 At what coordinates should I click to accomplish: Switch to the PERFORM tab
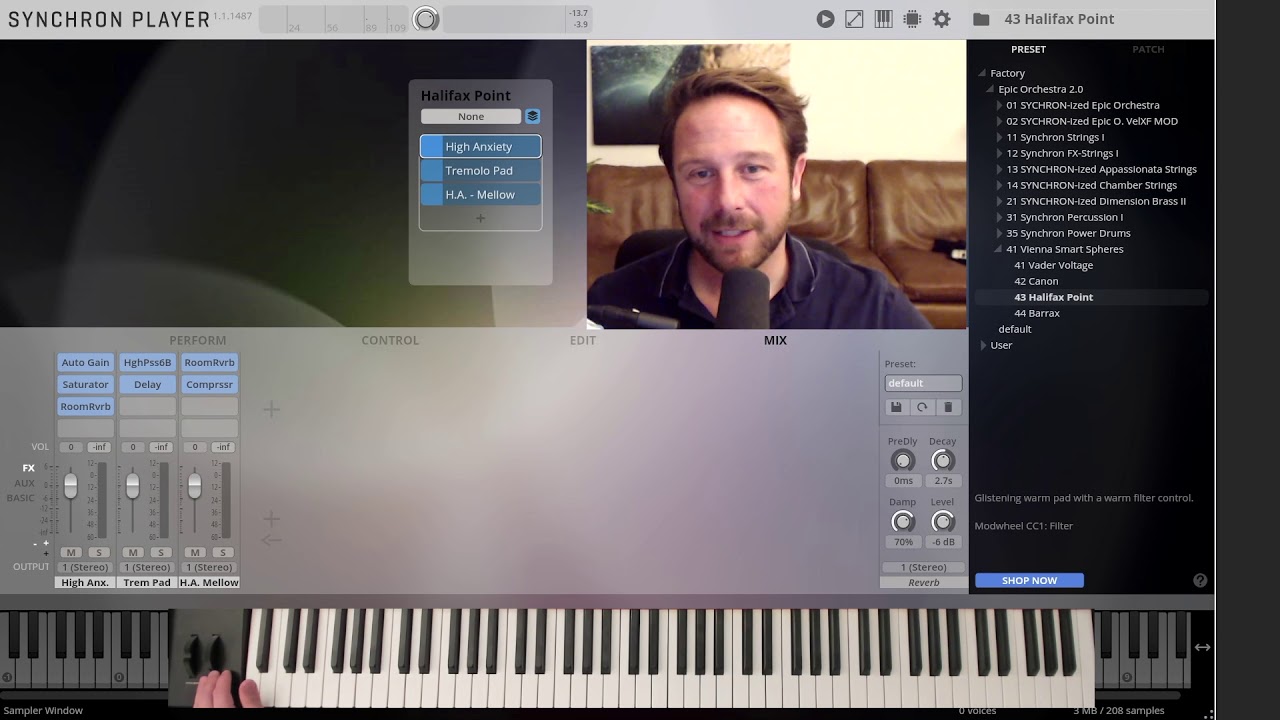[198, 340]
